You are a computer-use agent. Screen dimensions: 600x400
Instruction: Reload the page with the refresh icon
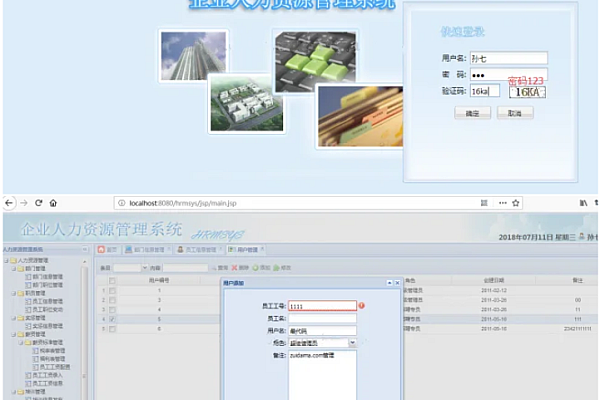39,203
